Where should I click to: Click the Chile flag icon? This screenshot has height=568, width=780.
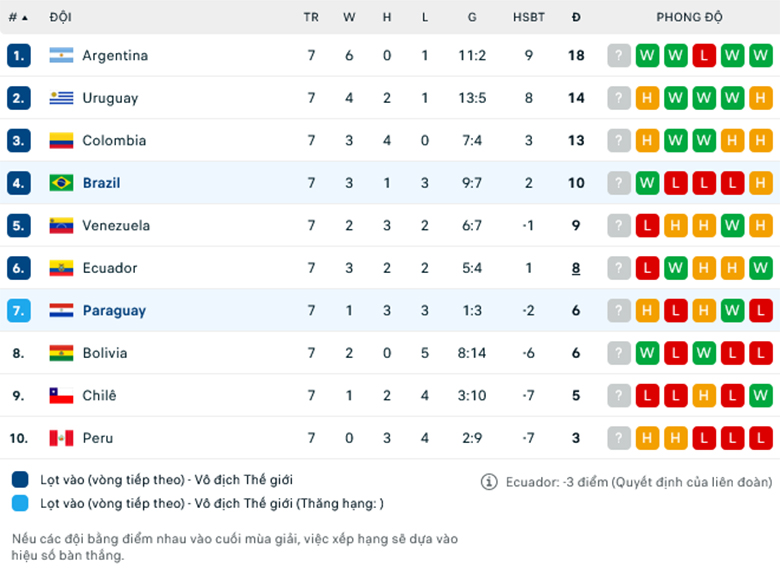tap(61, 395)
